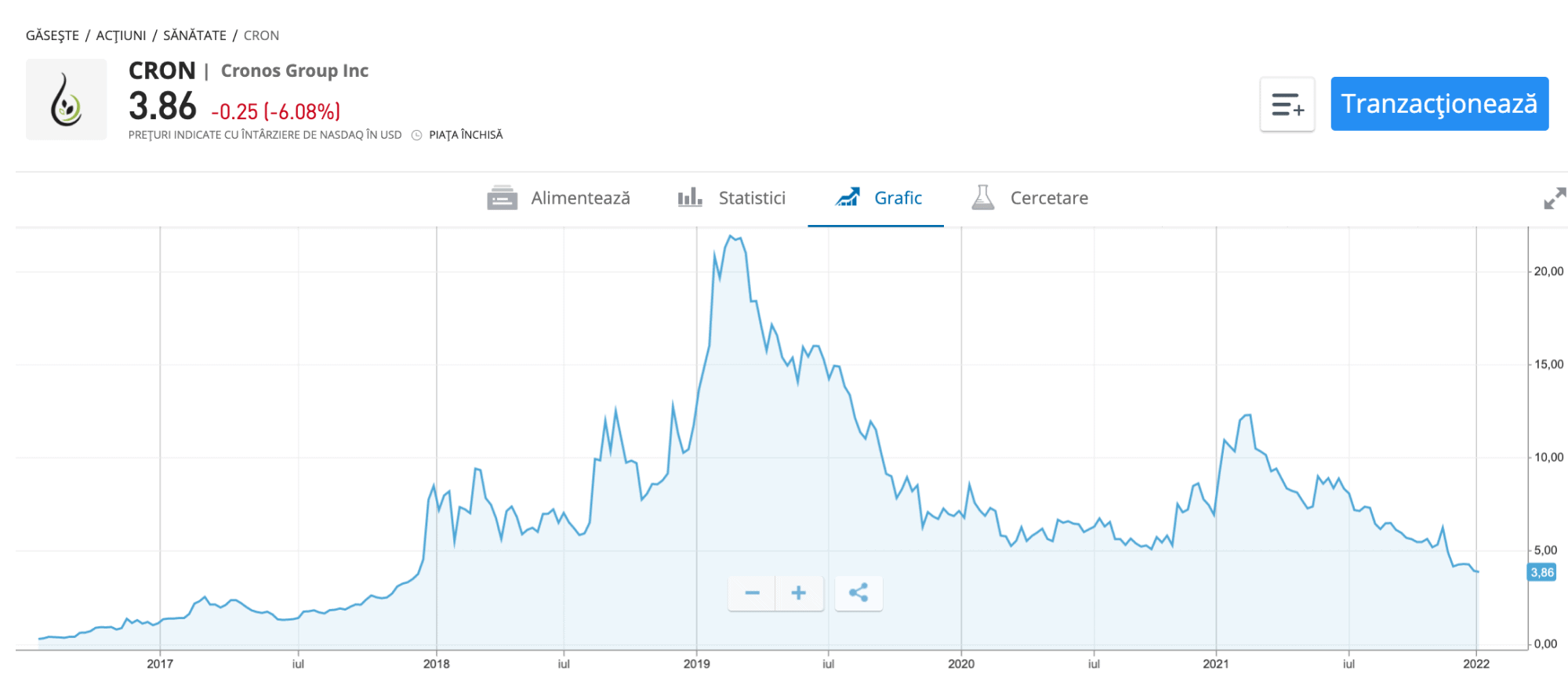Open the Alimentează tab

(558, 198)
